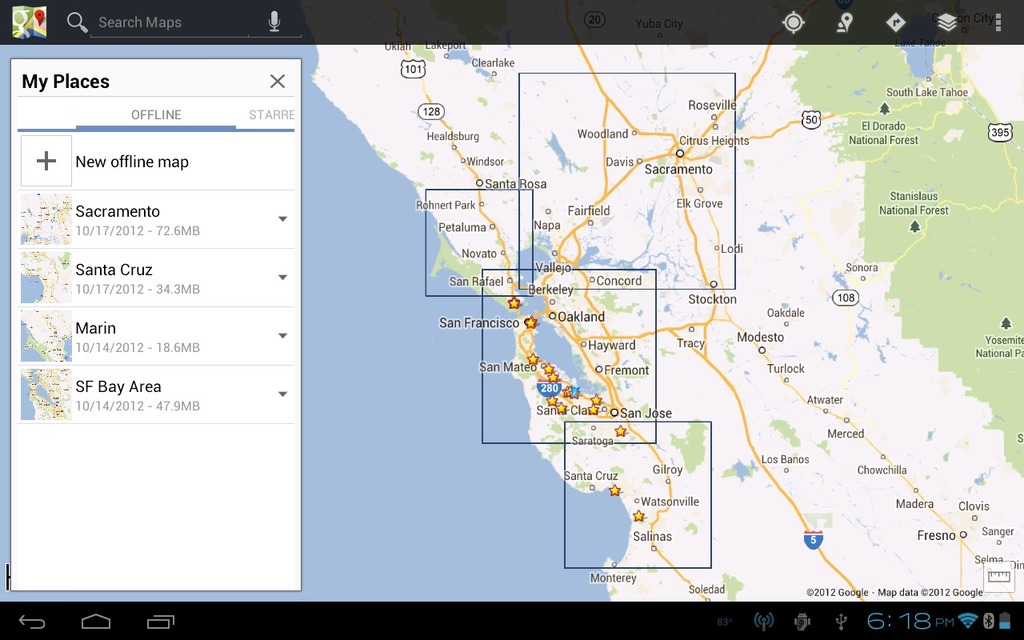Expand the Santa Cruz offline map dropdown arrow
Image resolution: width=1024 pixels, height=640 pixels.
283,277
